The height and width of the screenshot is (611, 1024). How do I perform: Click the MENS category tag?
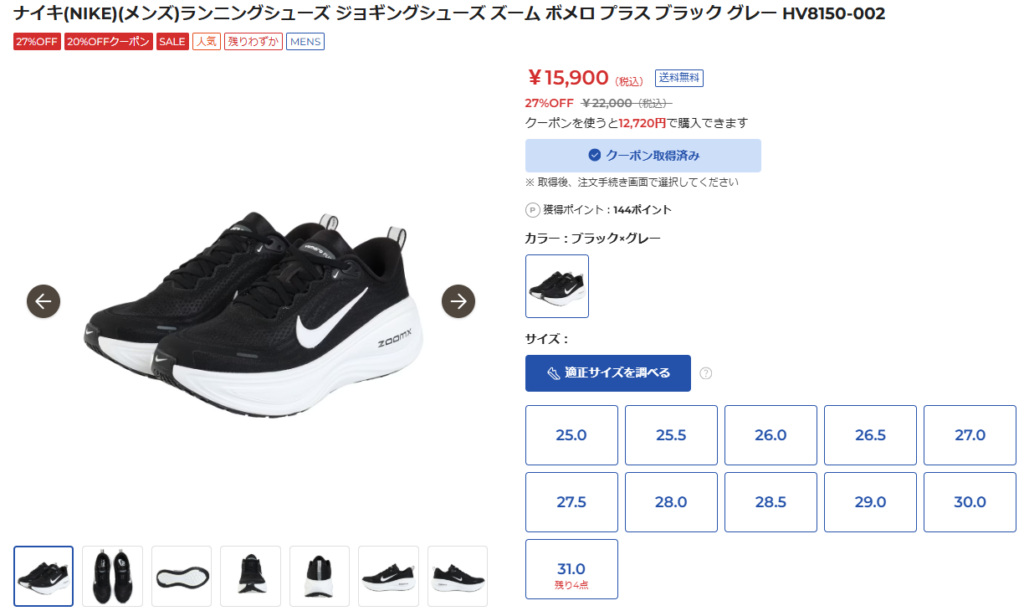[305, 41]
